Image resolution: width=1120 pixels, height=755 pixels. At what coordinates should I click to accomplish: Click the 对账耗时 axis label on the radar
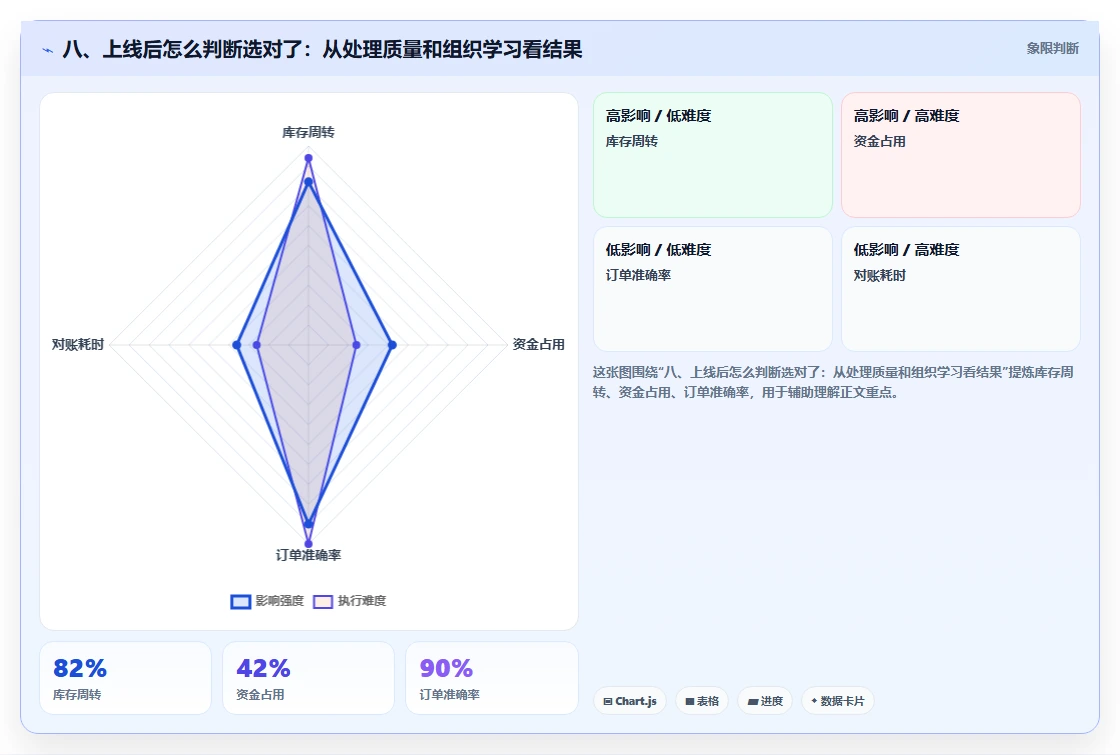(x=78, y=344)
